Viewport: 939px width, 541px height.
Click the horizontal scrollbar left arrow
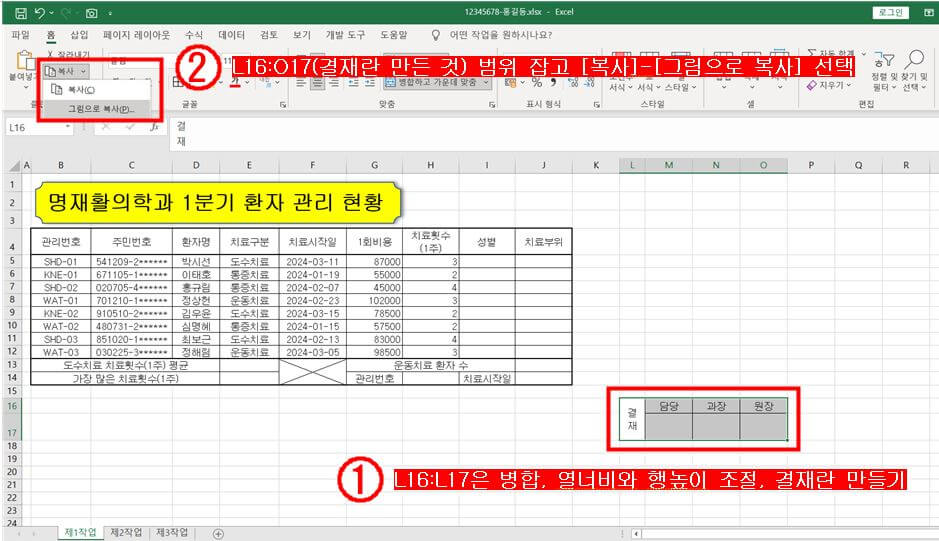click(x=636, y=534)
